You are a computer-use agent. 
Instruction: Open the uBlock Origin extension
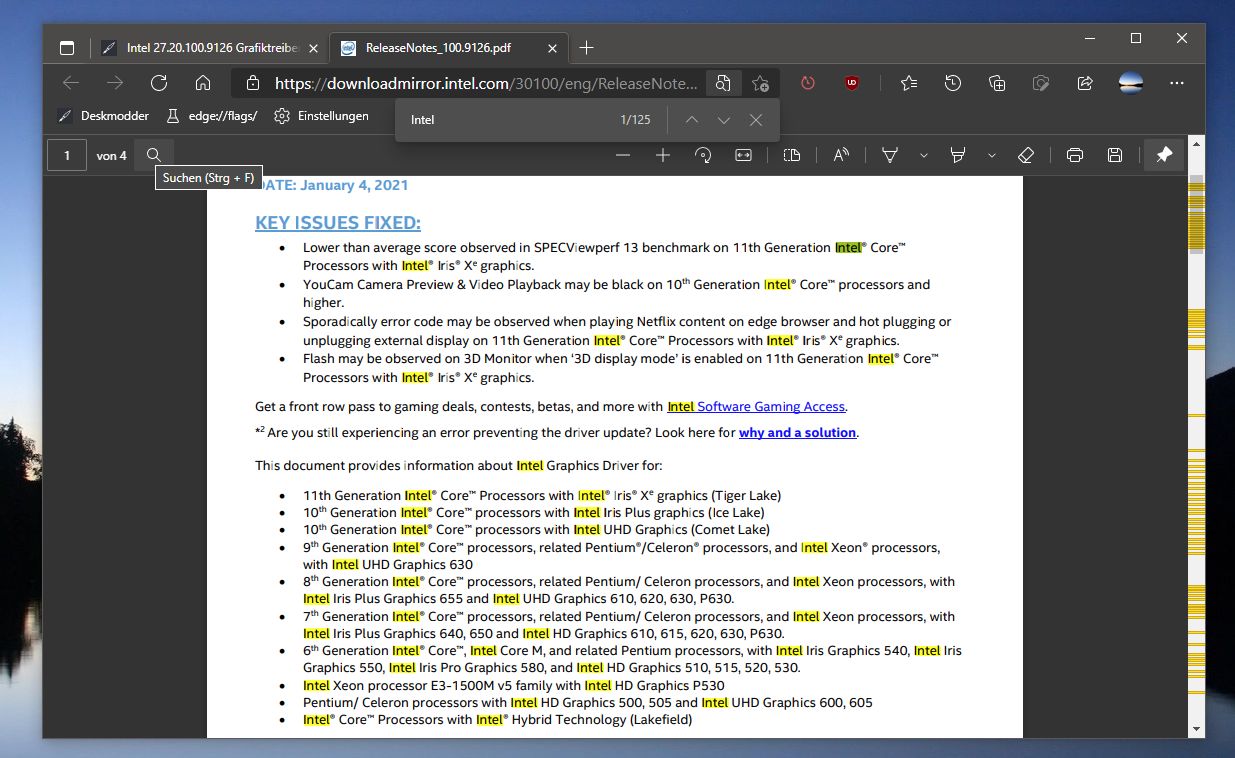(x=852, y=83)
